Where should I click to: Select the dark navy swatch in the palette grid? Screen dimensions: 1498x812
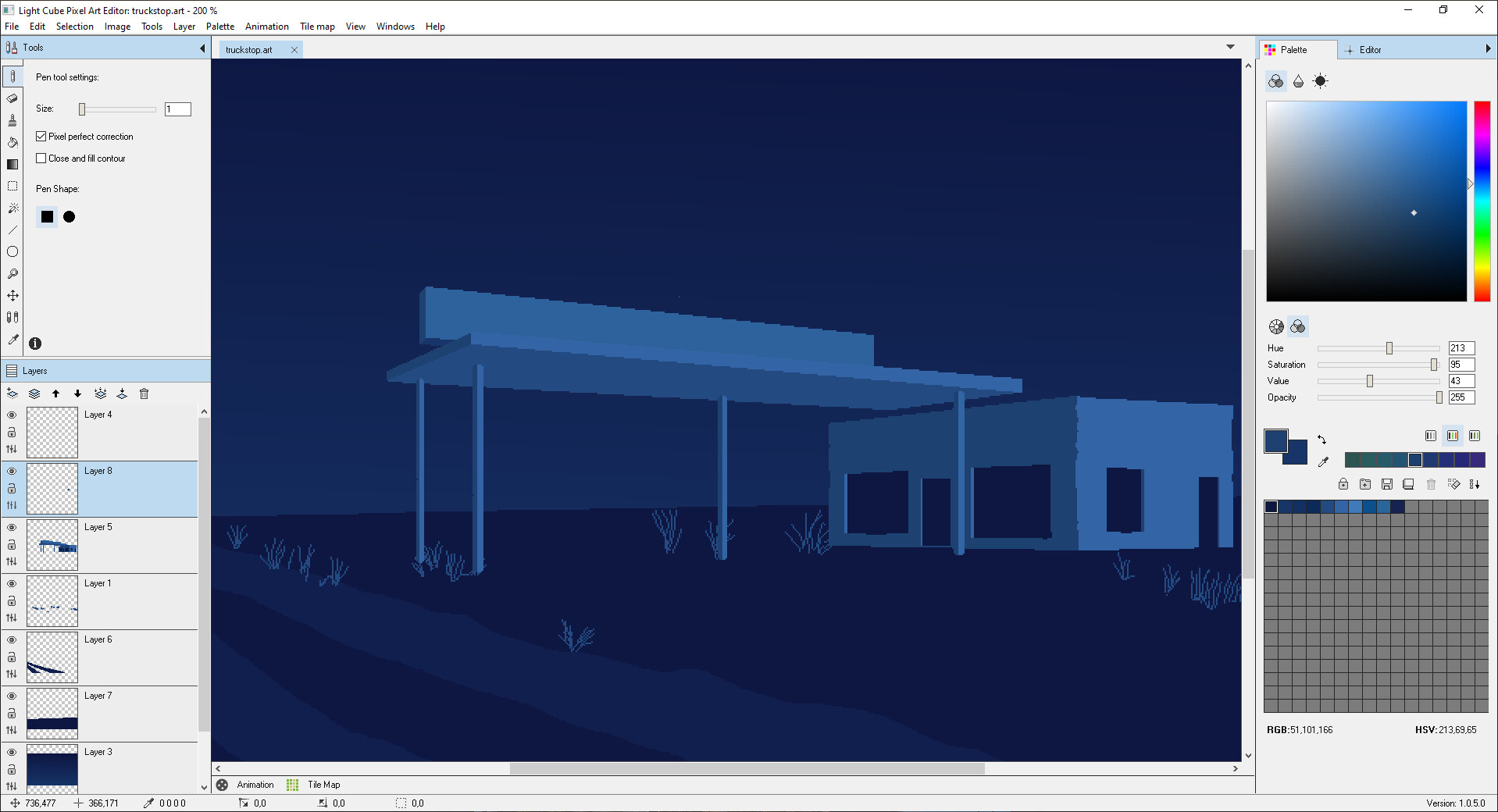(x=1272, y=506)
